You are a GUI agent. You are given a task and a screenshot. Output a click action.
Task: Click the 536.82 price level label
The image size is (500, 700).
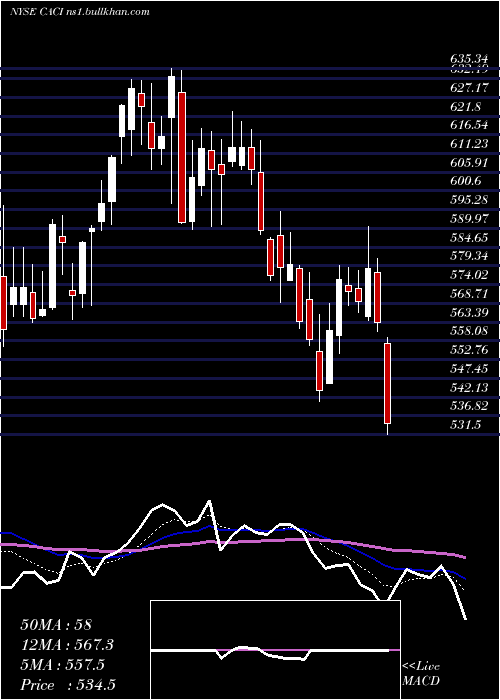tap(469, 406)
